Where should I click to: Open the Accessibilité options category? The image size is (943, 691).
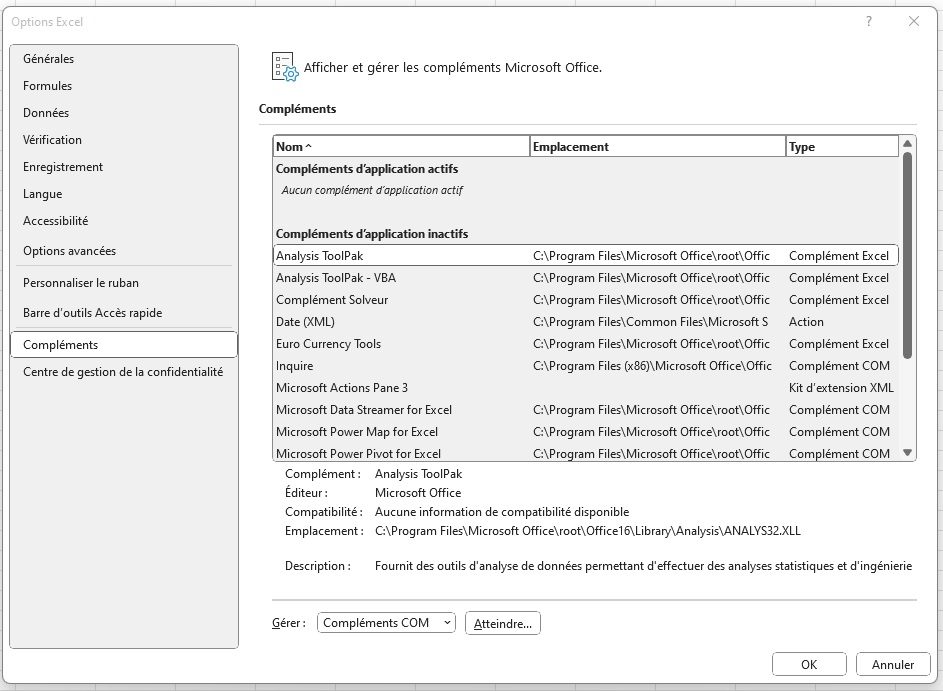coord(124,221)
